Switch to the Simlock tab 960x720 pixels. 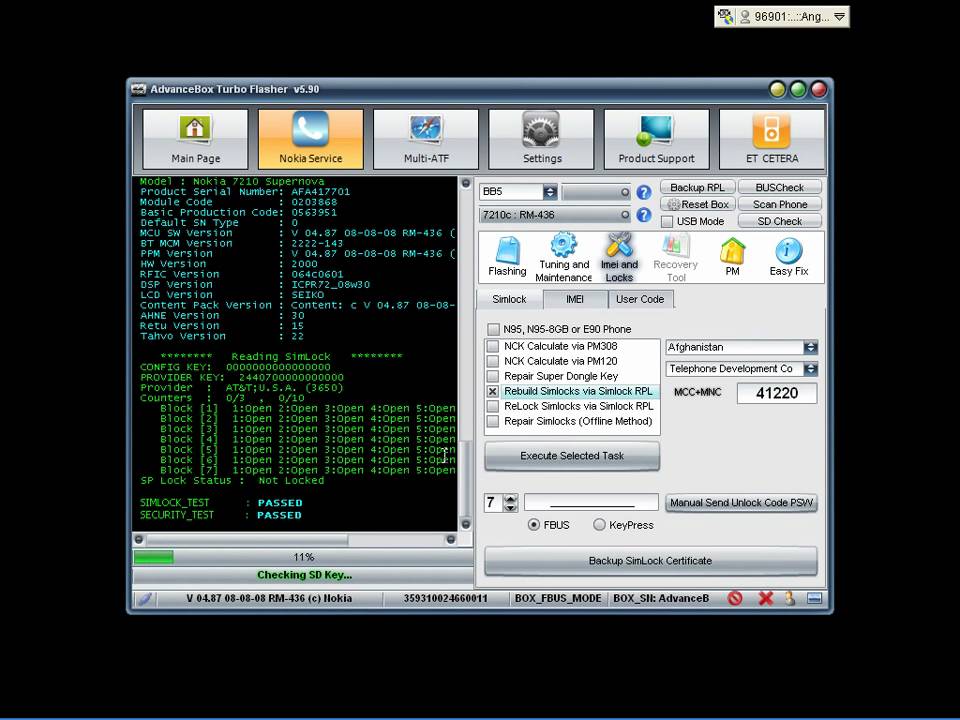(509, 299)
